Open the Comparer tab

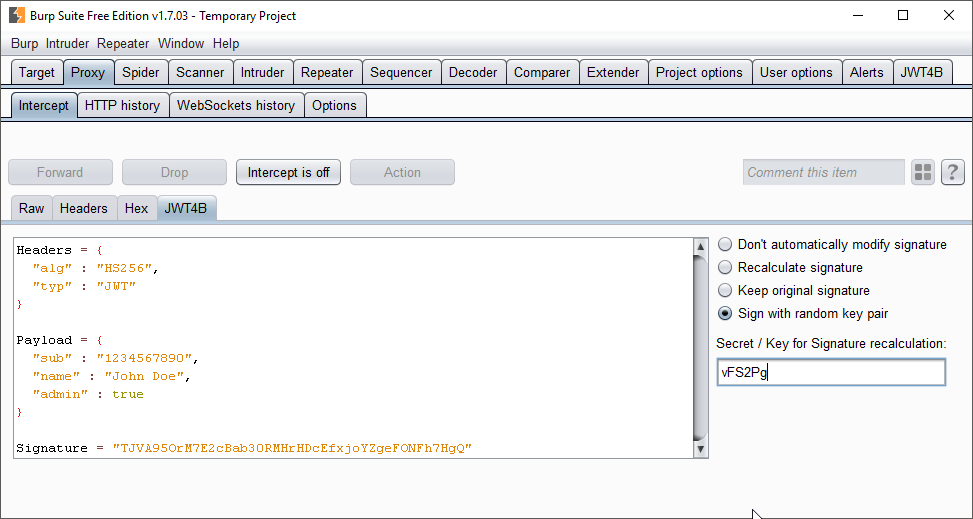coord(542,72)
